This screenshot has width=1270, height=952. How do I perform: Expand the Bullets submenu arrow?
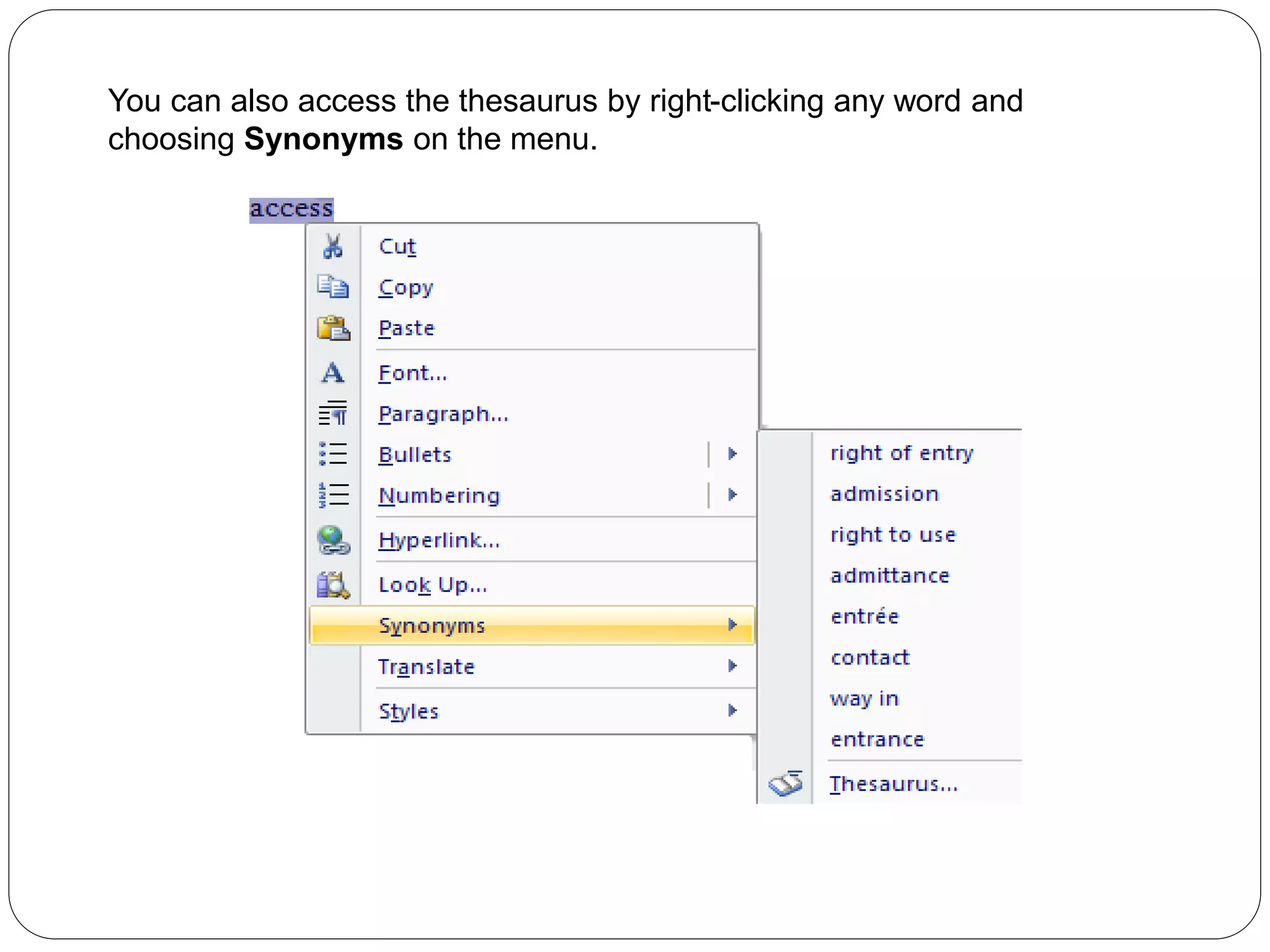tap(732, 454)
